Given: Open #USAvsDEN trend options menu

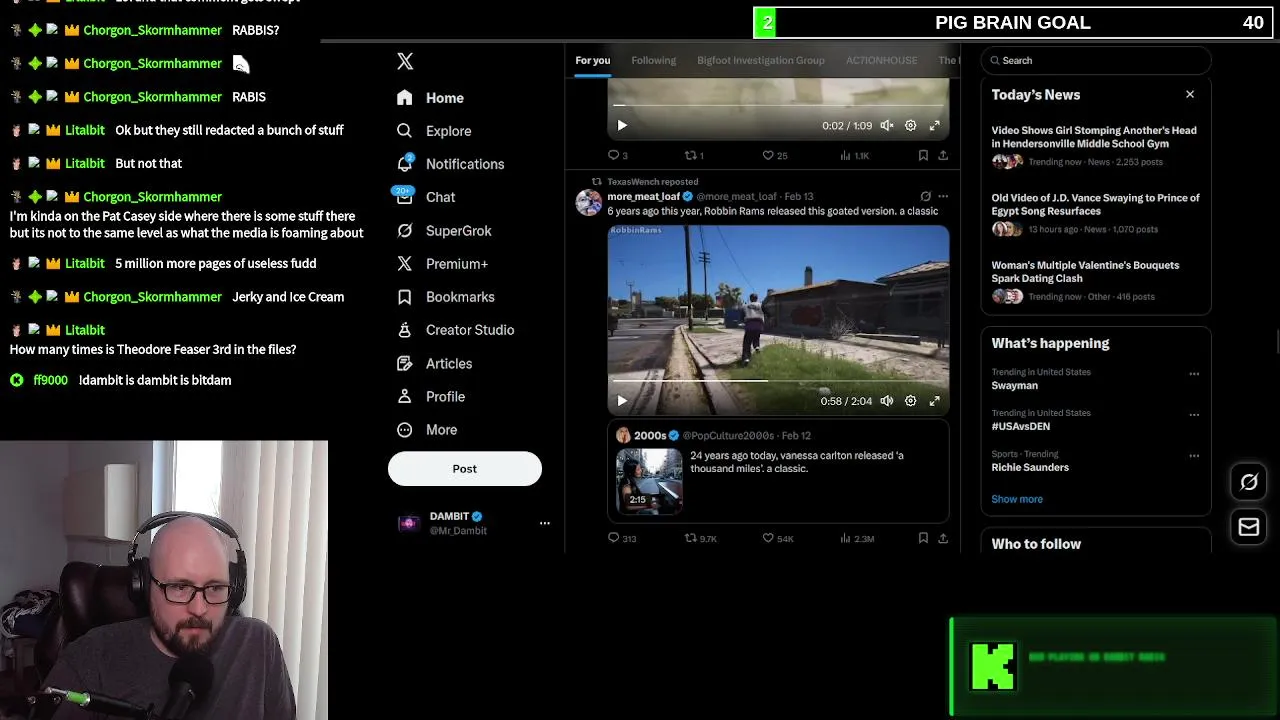Looking at the screenshot, I should [x=1194, y=415].
